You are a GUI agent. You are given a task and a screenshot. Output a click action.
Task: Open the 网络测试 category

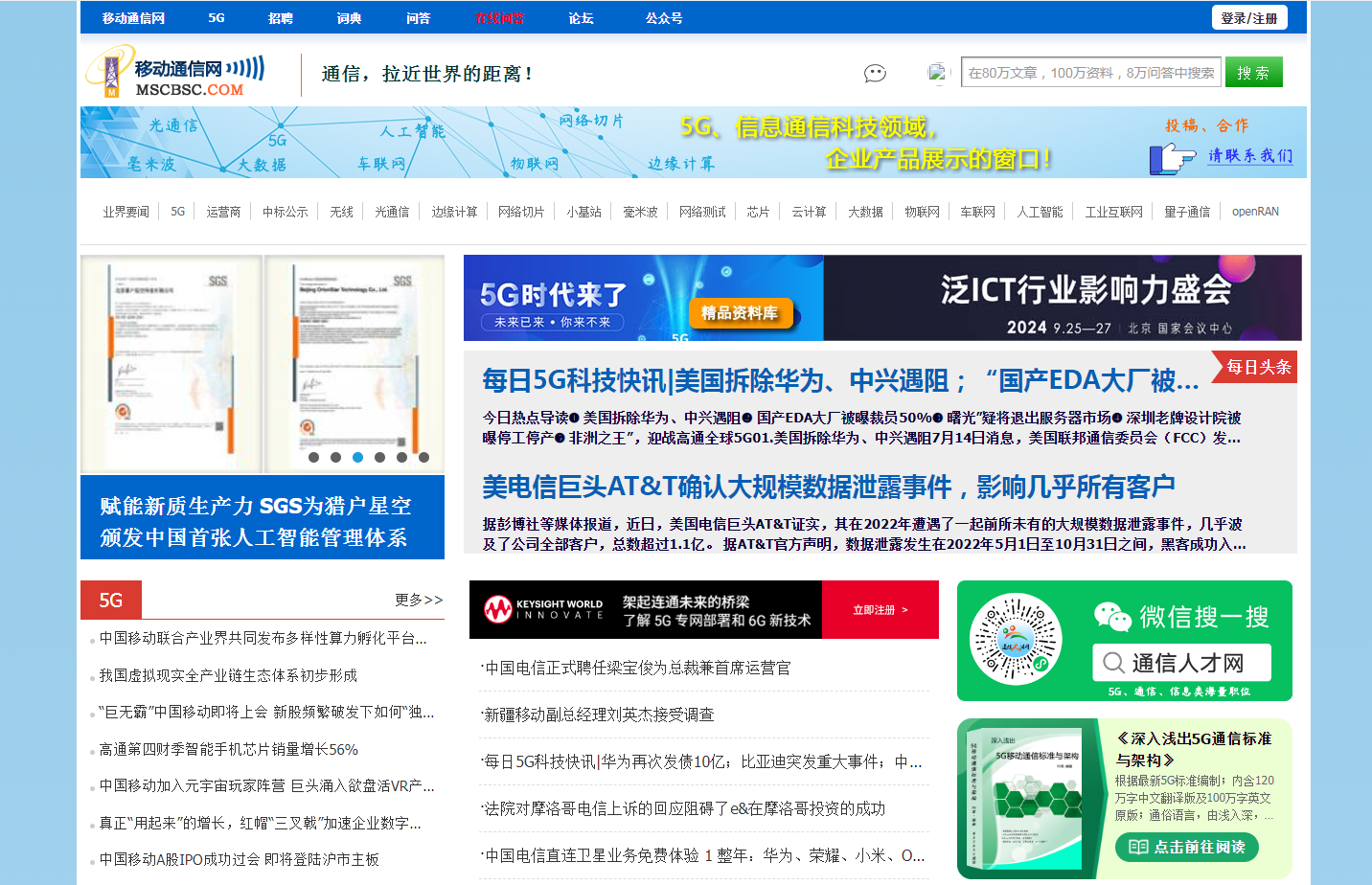pyautogui.click(x=702, y=212)
